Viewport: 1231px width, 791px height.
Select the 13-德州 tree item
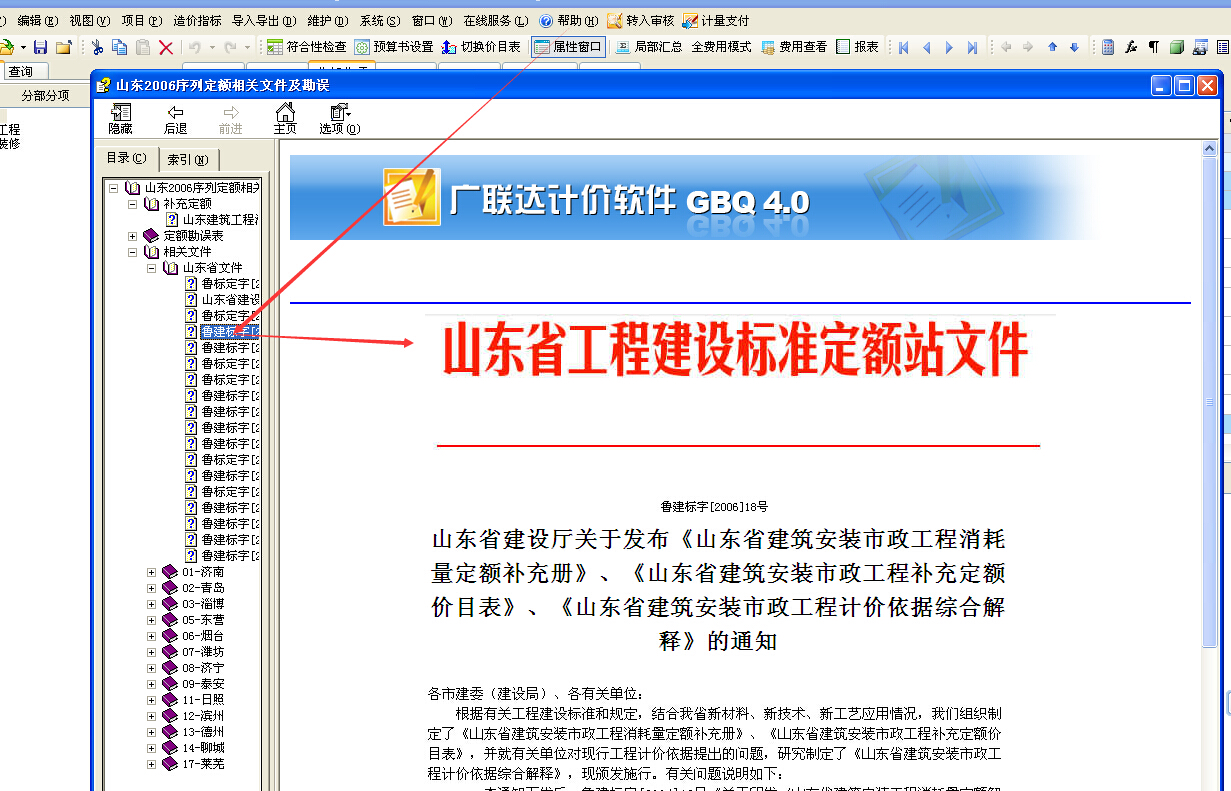click(x=203, y=732)
